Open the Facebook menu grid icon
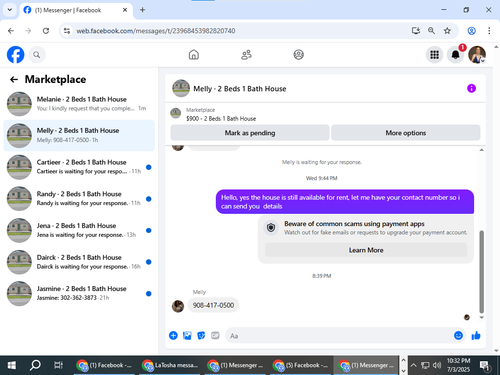Viewport: 500px width, 375px height. click(434, 55)
